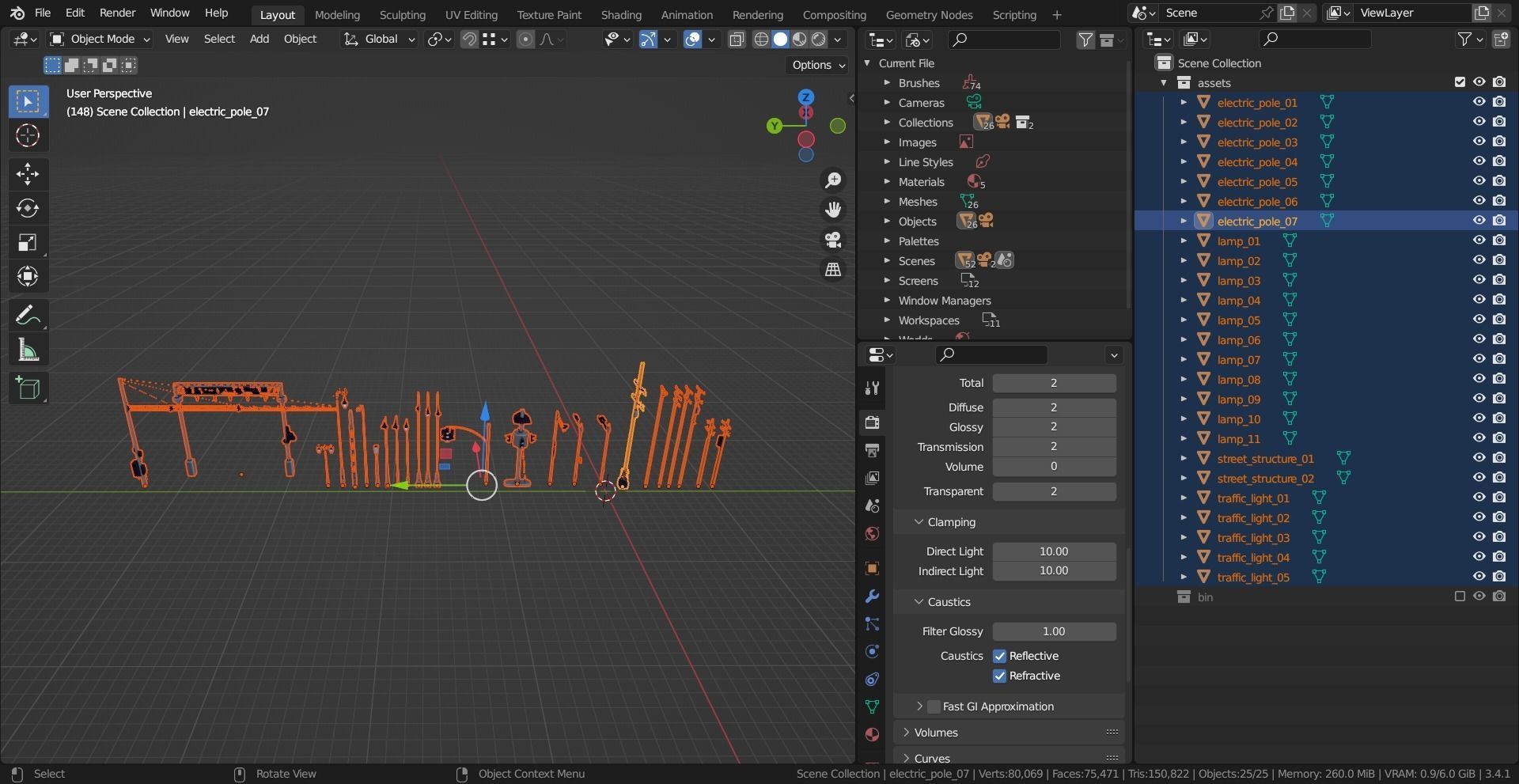Select lamp_11 in the outliner

[1238, 438]
